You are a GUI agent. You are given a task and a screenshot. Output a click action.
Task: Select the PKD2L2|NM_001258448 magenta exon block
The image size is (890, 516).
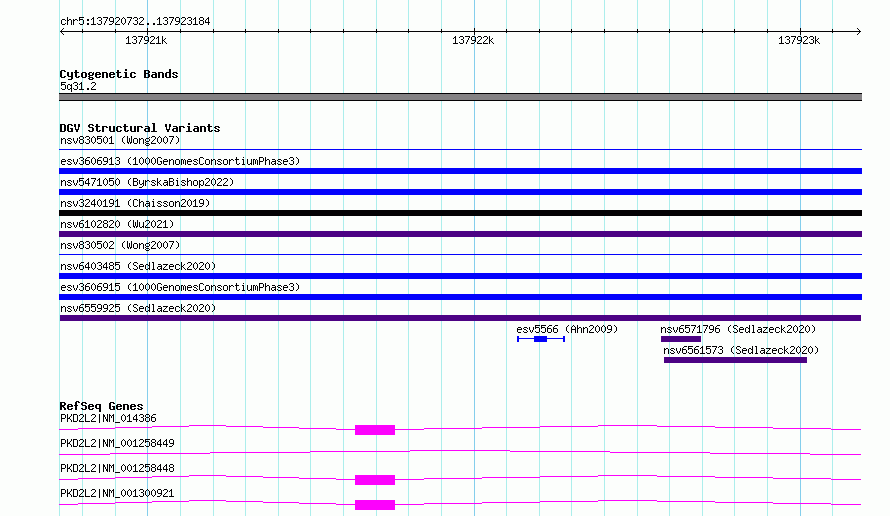point(375,480)
